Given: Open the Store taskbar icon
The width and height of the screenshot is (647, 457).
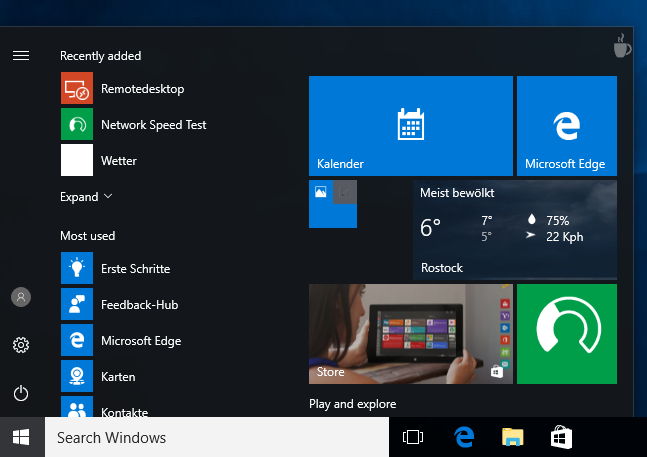Looking at the screenshot, I should [561, 437].
